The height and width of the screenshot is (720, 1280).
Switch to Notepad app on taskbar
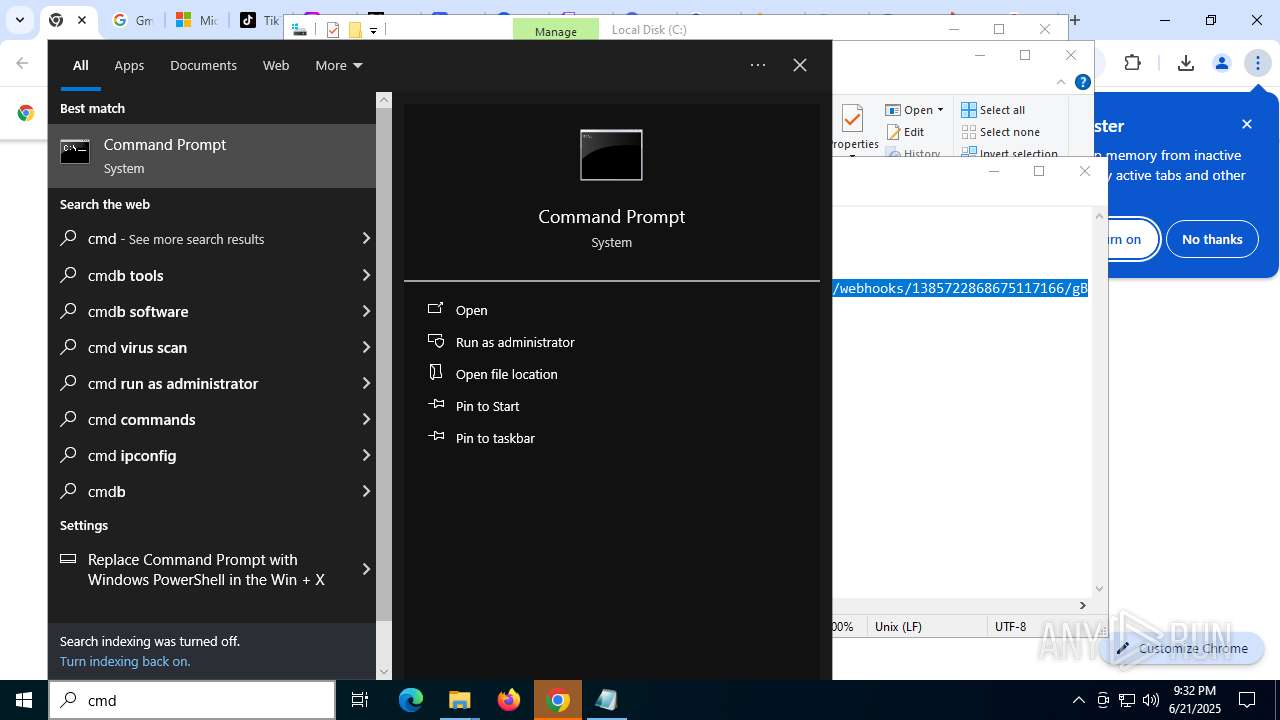click(607, 700)
